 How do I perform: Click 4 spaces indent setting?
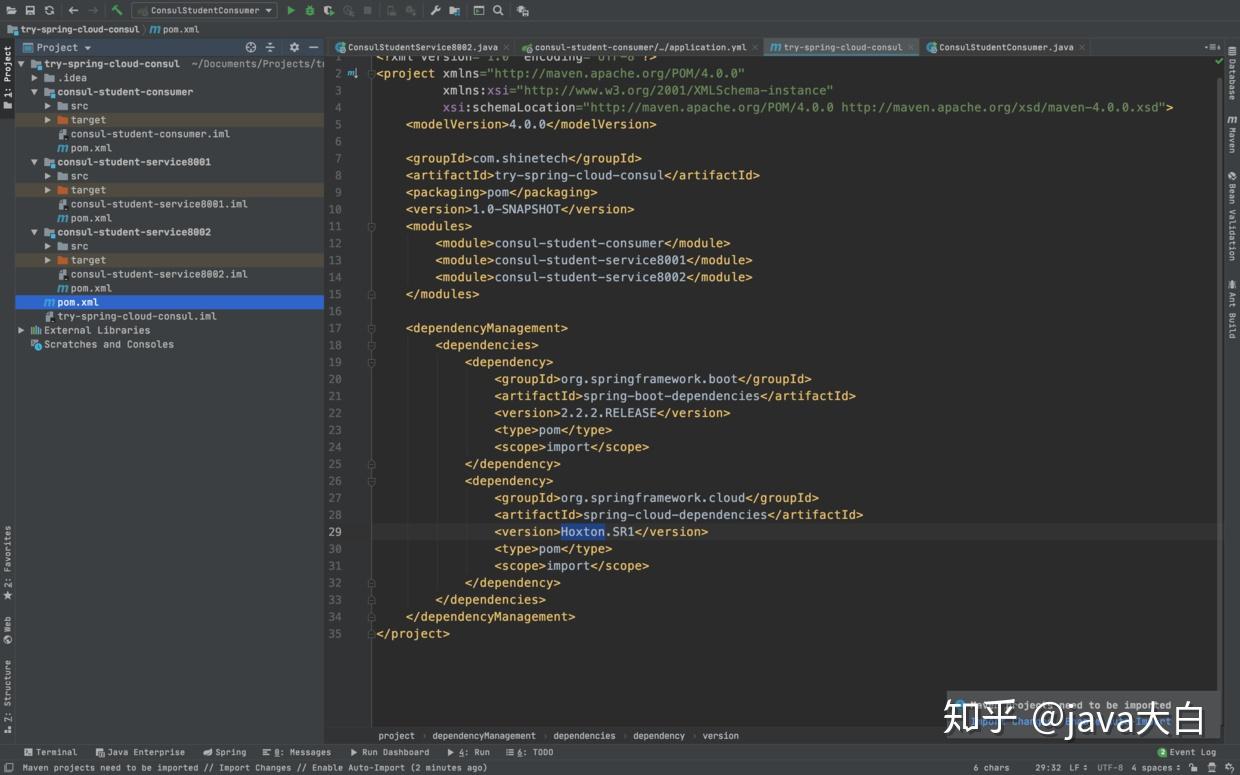pos(1155,768)
